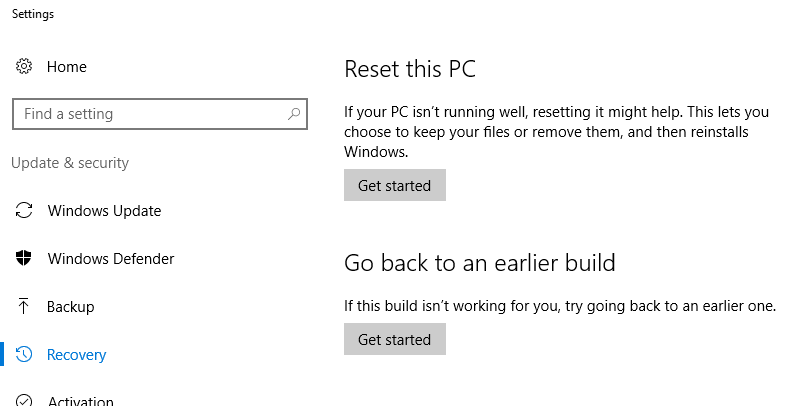Open the Home settings page label
Viewport: 793px width, 406px height.
pos(66,67)
